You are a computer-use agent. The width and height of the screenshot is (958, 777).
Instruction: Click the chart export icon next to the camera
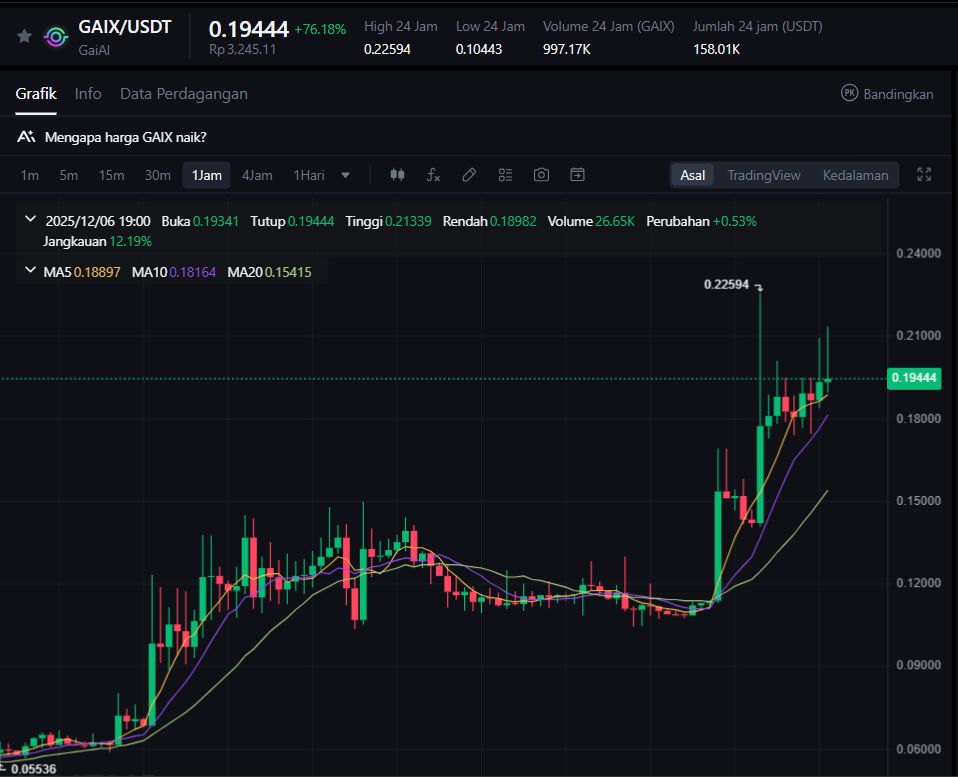tap(577, 175)
